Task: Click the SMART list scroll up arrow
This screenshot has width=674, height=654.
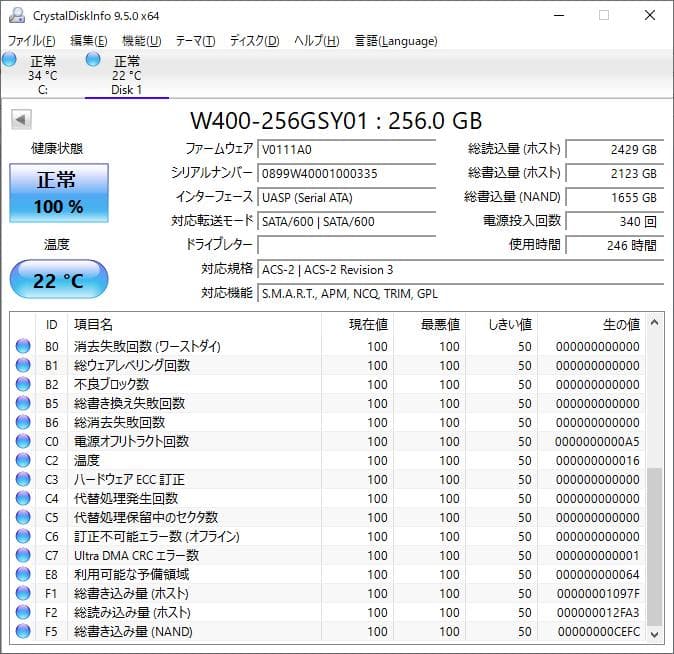Action: 654,322
